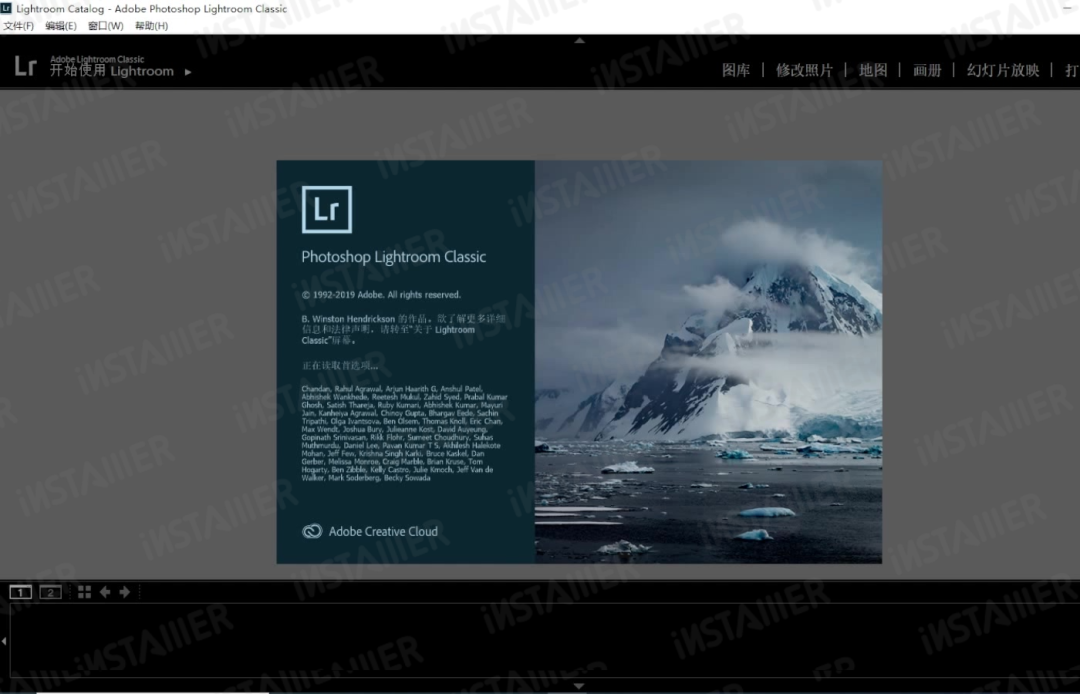The image size is (1080, 694).
Task: Switch to the 幻灯片放映 module
Action: pos(1003,70)
